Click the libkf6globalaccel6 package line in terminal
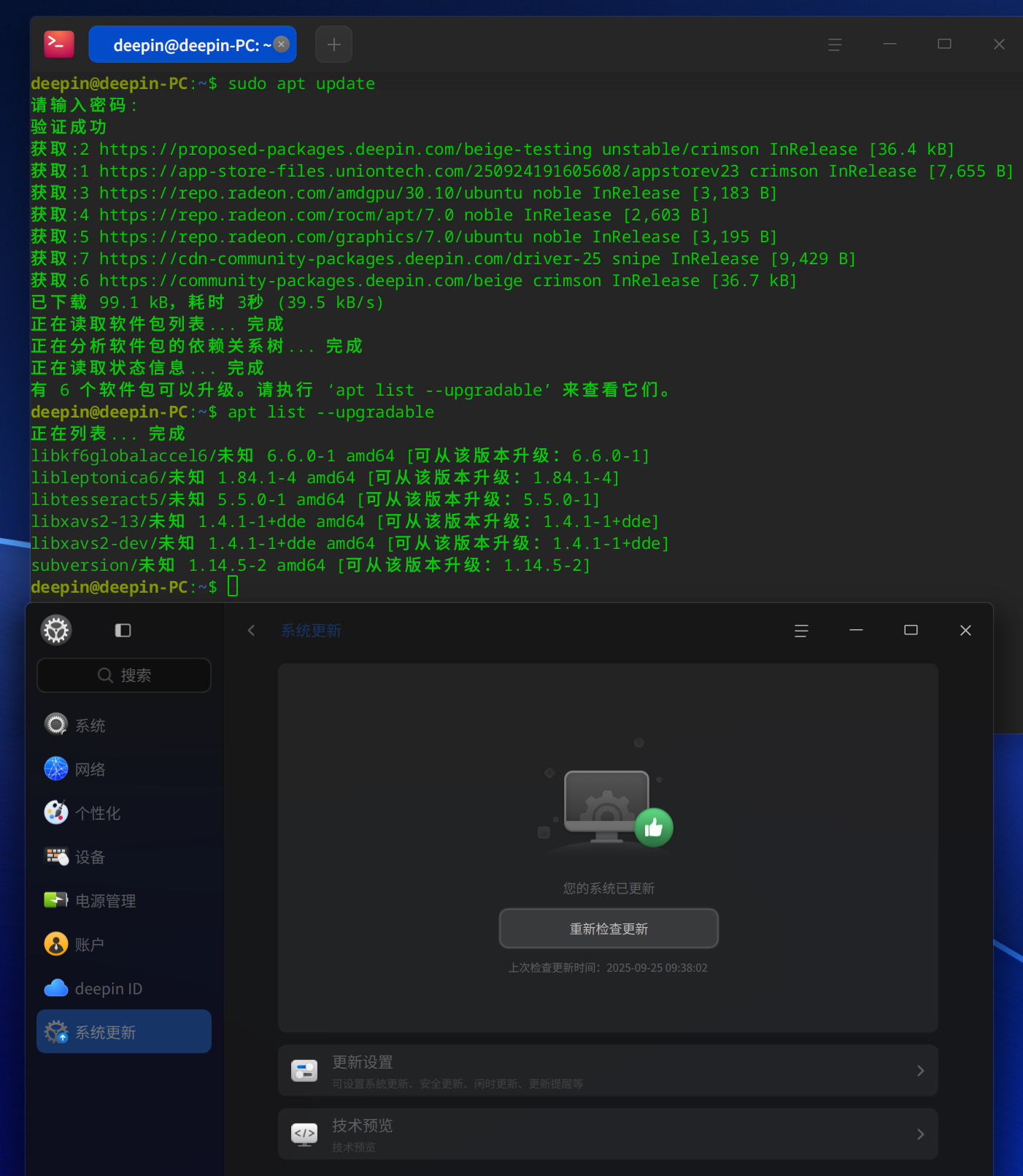 coord(340,456)
